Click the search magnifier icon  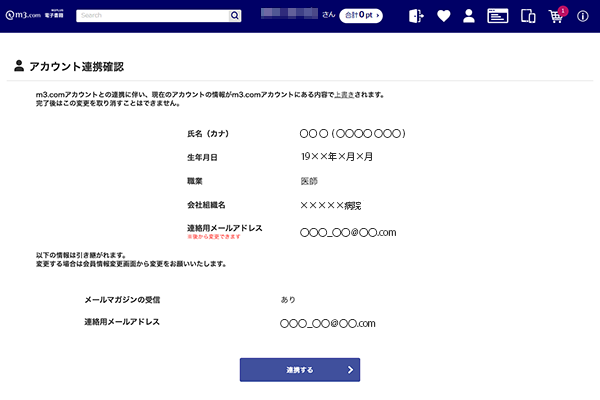[235, 16]
